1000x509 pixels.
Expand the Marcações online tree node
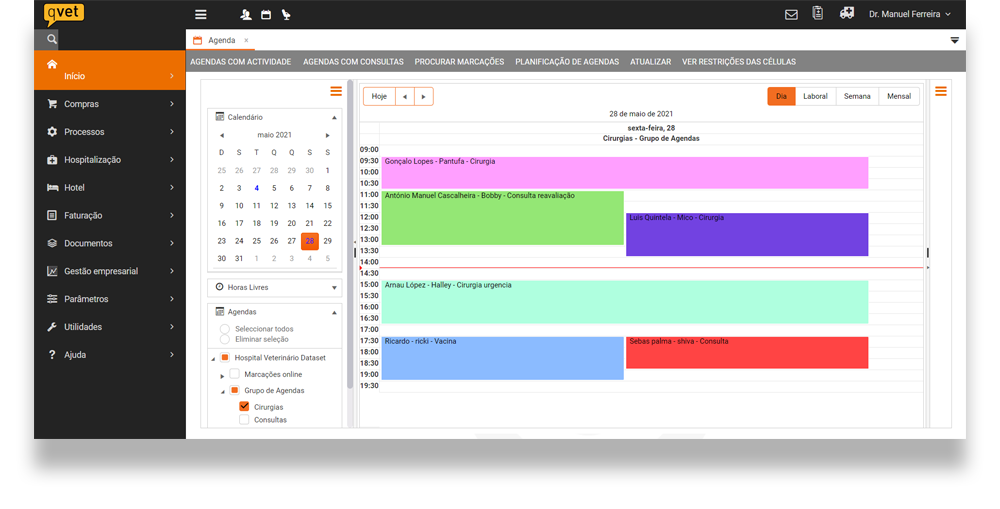(x=222, y=375)
